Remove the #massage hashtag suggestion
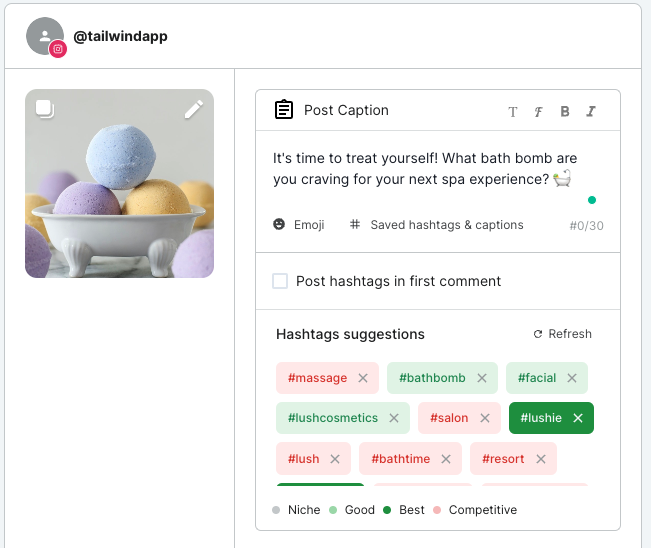Image resolution: width=651 pixels, height=548 pixels. (x=363, y=378)
